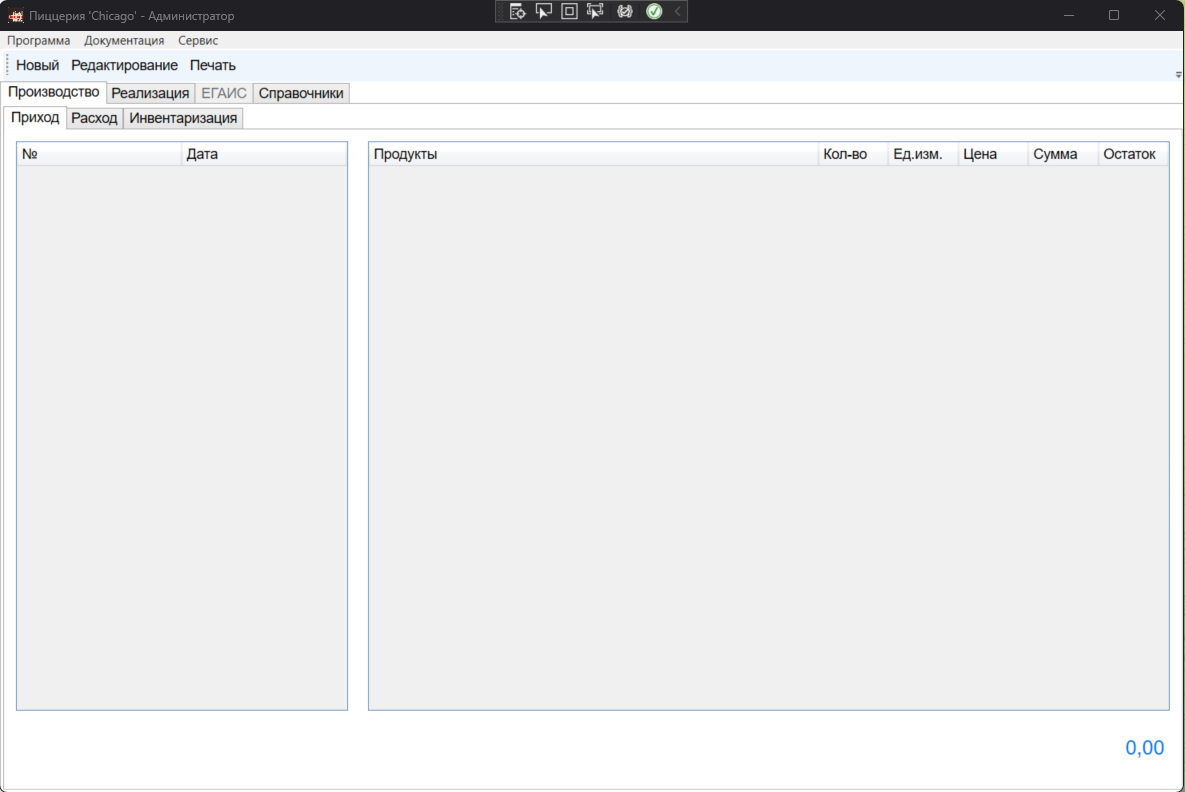Viewport: 1185px width, 792px height.
Task: Click the Новый toolbar button
Action: (37, 66)
